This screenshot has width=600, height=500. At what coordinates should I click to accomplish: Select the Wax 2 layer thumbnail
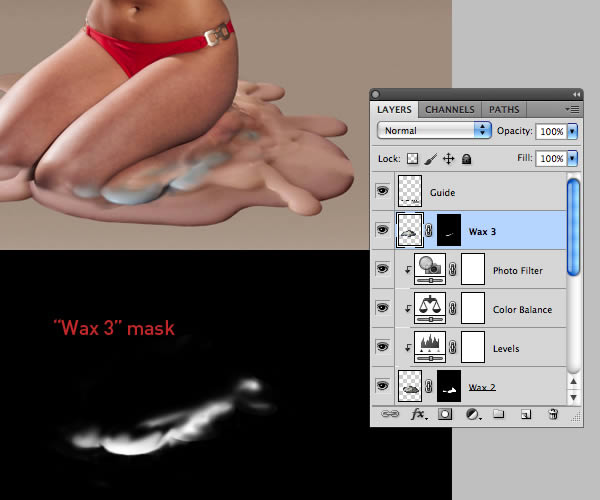(410, 386)
